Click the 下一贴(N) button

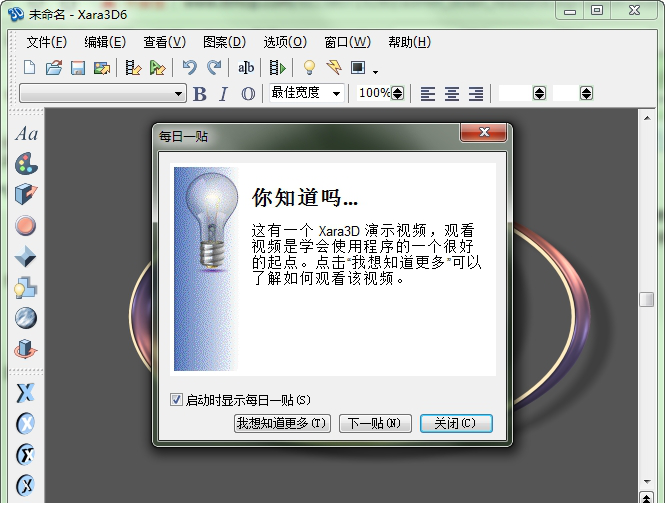(x=375, y=423)
